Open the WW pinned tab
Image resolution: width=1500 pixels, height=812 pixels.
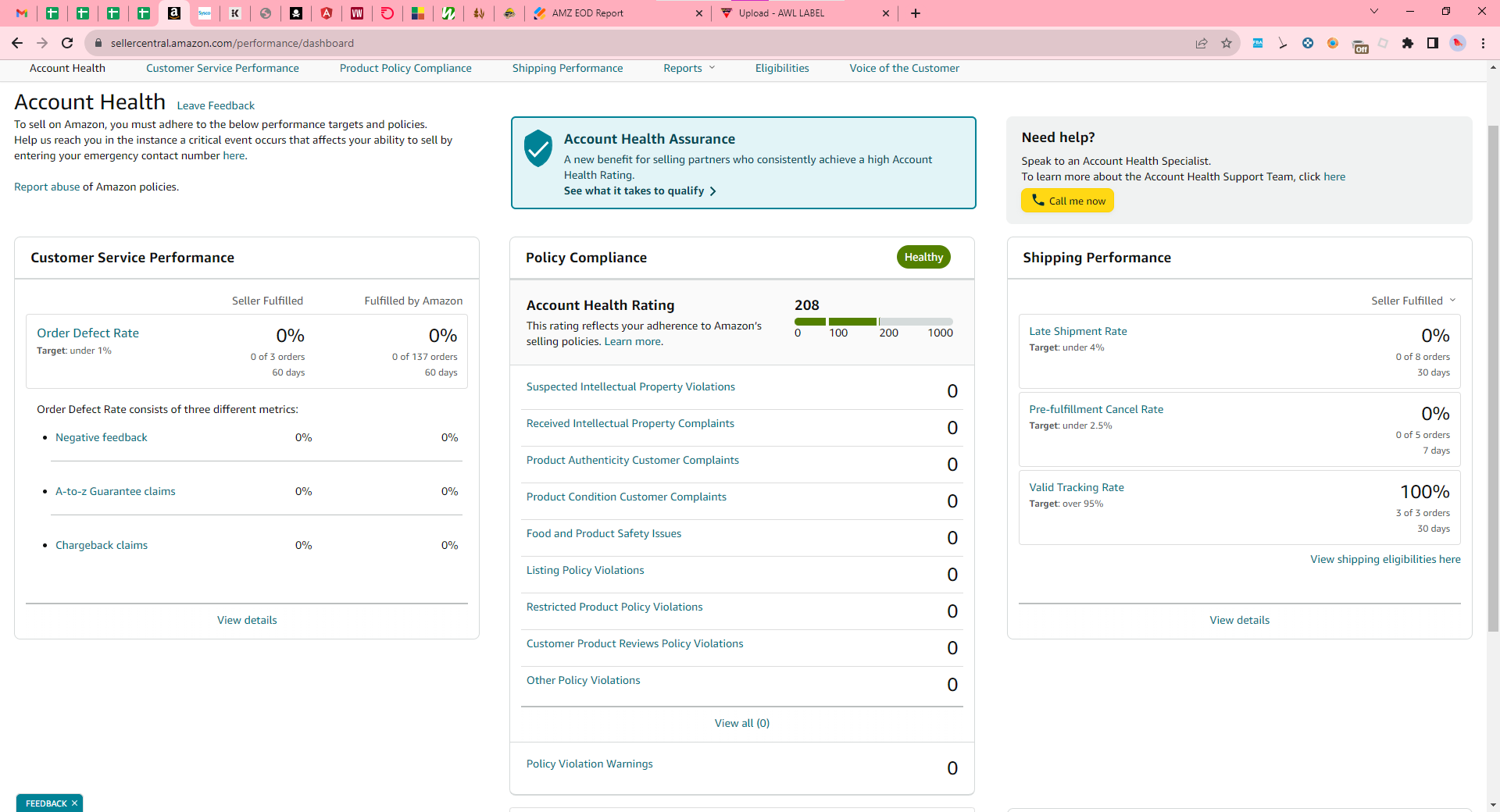tap(357, 13)
